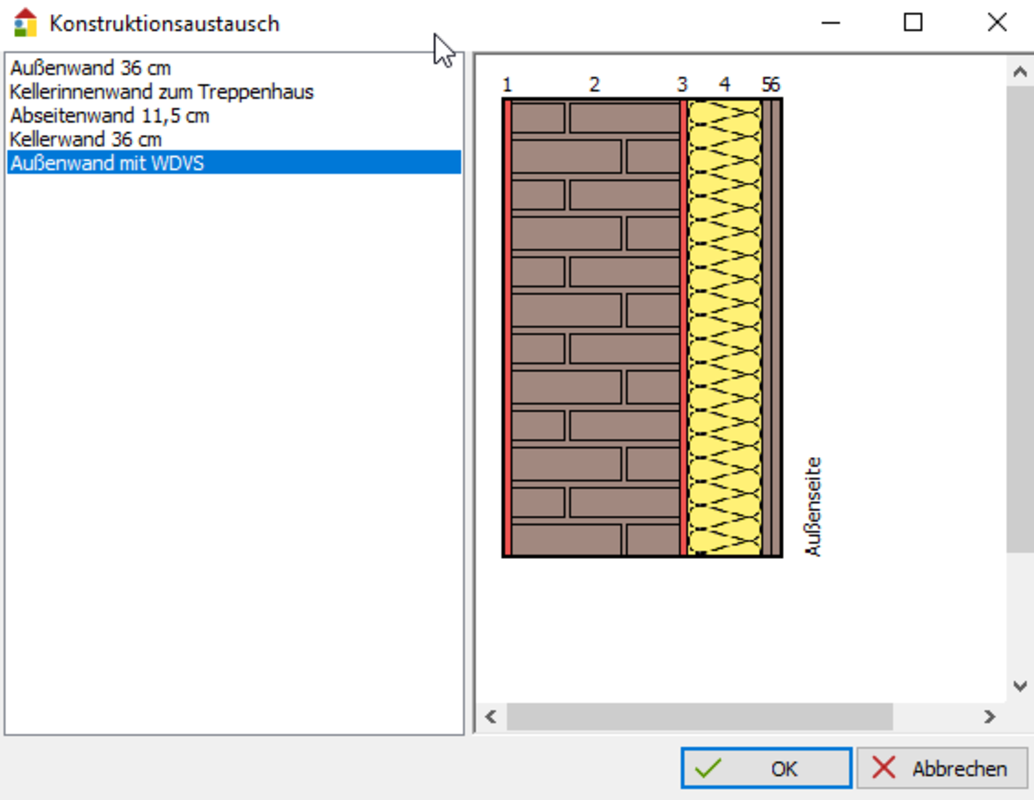
Task: Click layer number 2 label above the wall
Action: [x=594, y=85]
